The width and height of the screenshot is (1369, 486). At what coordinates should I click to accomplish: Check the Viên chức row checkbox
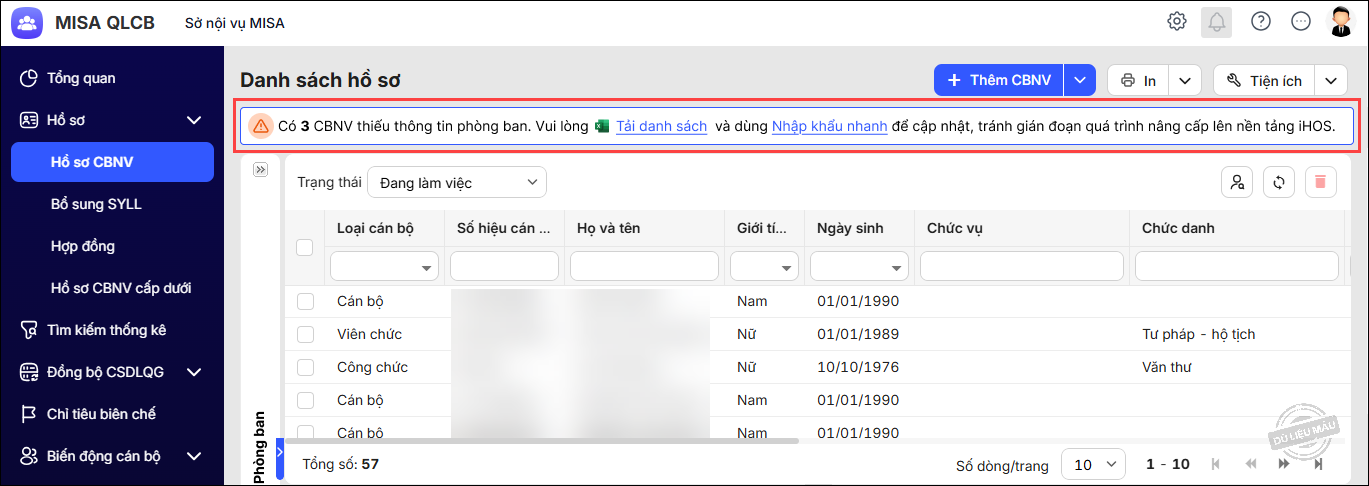(x=305, y=334)
